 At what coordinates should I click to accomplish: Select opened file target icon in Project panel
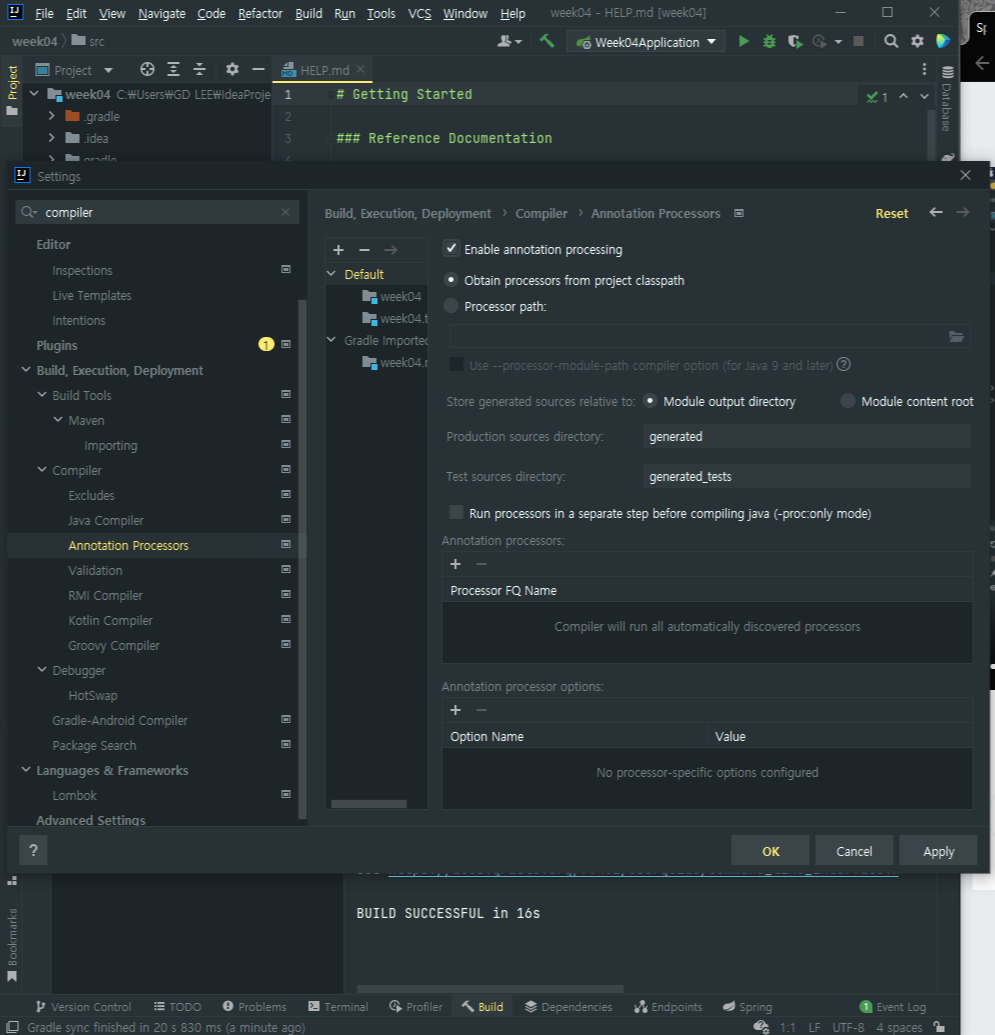[x=147, y=69]
